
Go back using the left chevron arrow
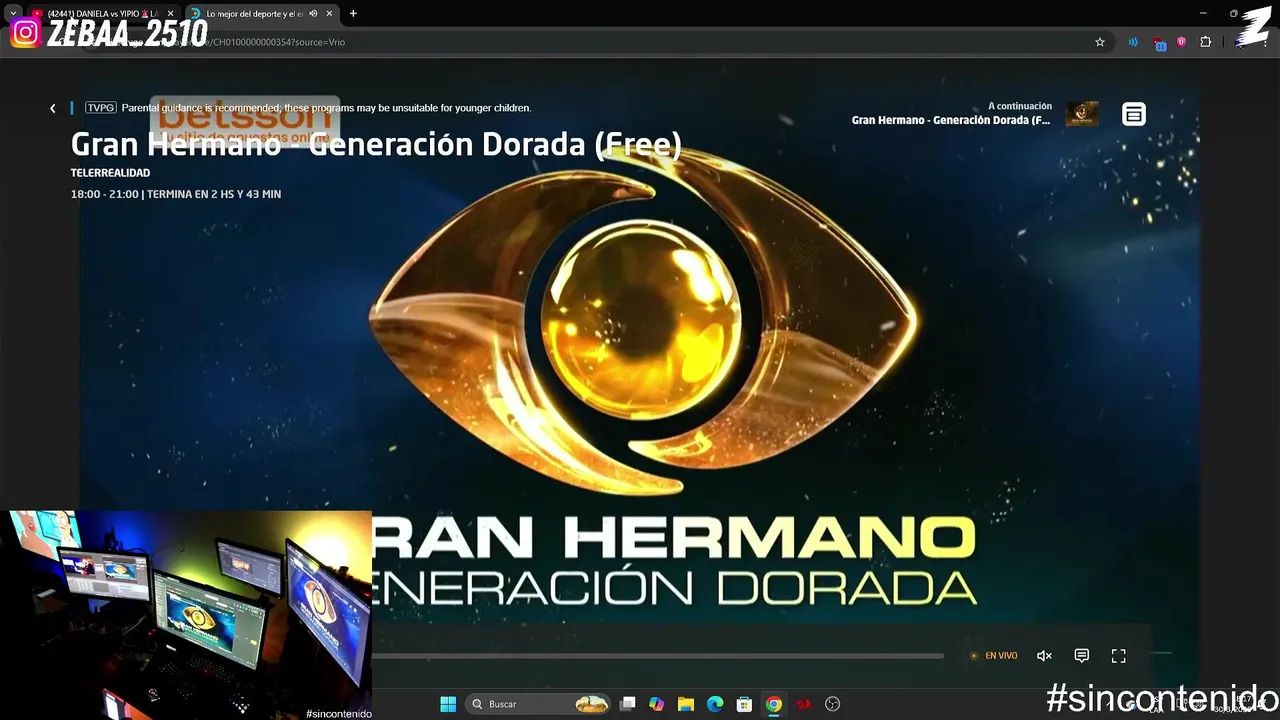[x=53, y=108]
